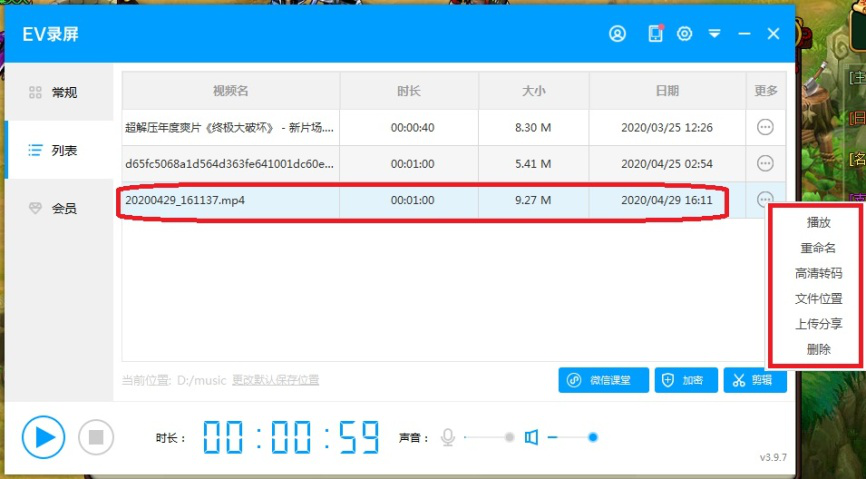Select video 超解压年度爽片《终极大破坏》
This screenshot has width=866, height=479.
click(x=230, y=128)
